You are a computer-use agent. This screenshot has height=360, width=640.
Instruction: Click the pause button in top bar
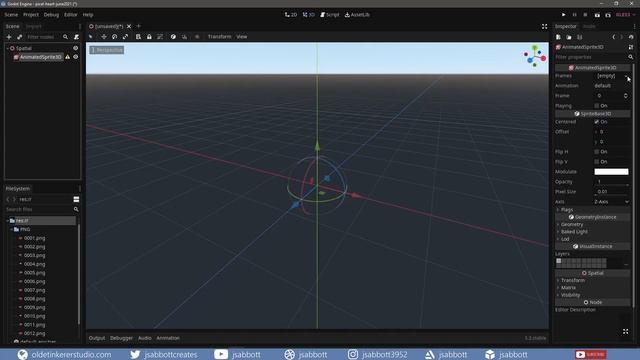tap(574, 15)
